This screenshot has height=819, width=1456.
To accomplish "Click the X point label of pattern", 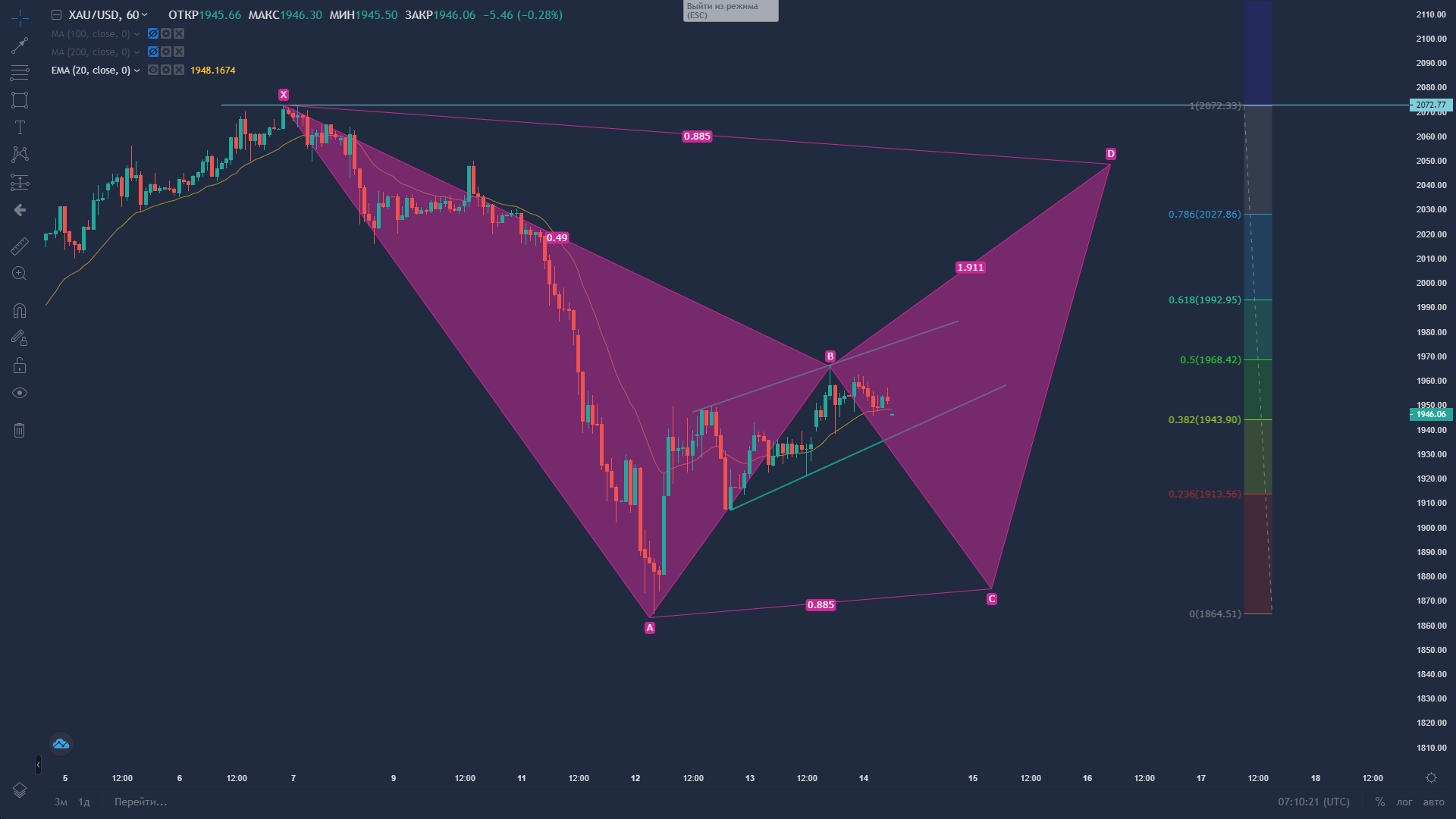I will coord(284,95).
